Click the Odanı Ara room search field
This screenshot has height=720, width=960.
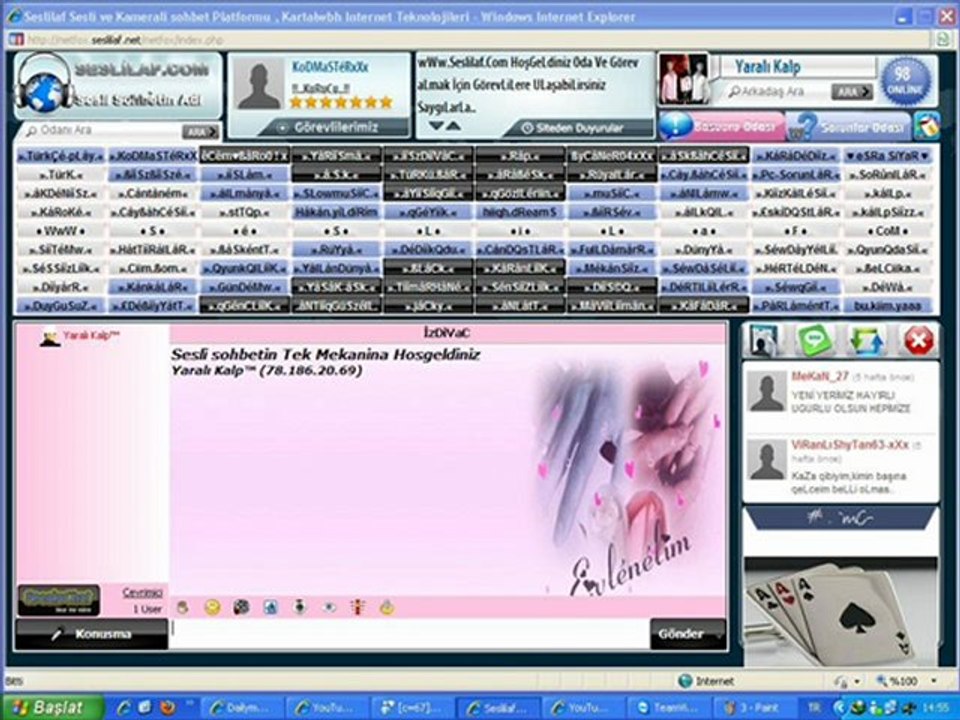[x=102, y=131]
